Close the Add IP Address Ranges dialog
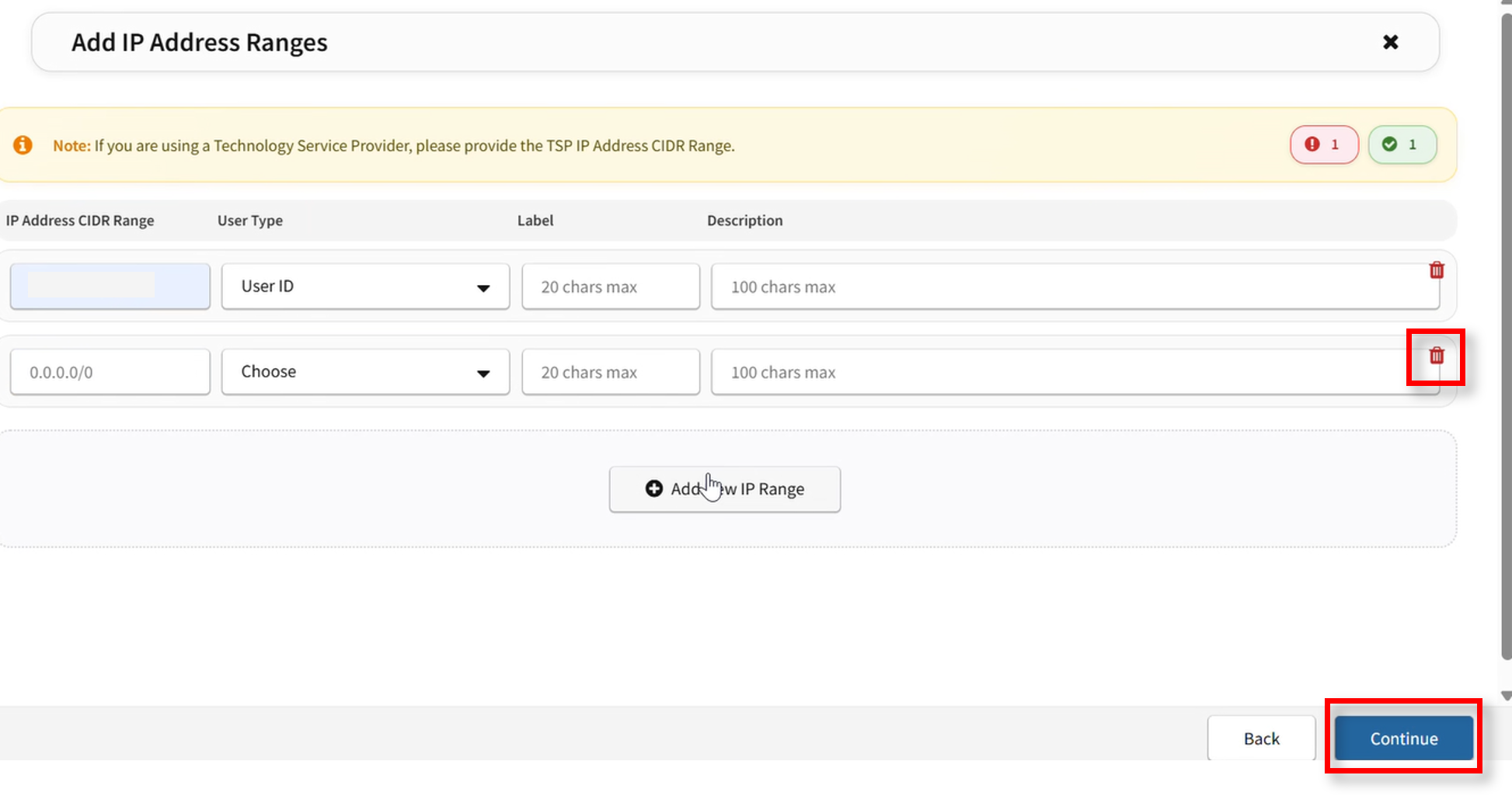This screenshot has width=1512, height=796. (1390, 42)
